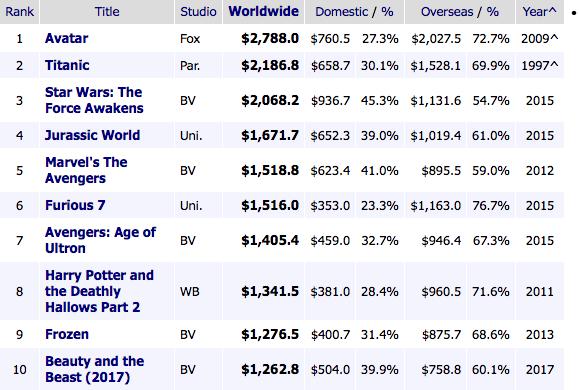This screenshot has width=579, height=390.
Task: Open the Frozen movie link
Action: pyautogui.click(x=67, y=334)
